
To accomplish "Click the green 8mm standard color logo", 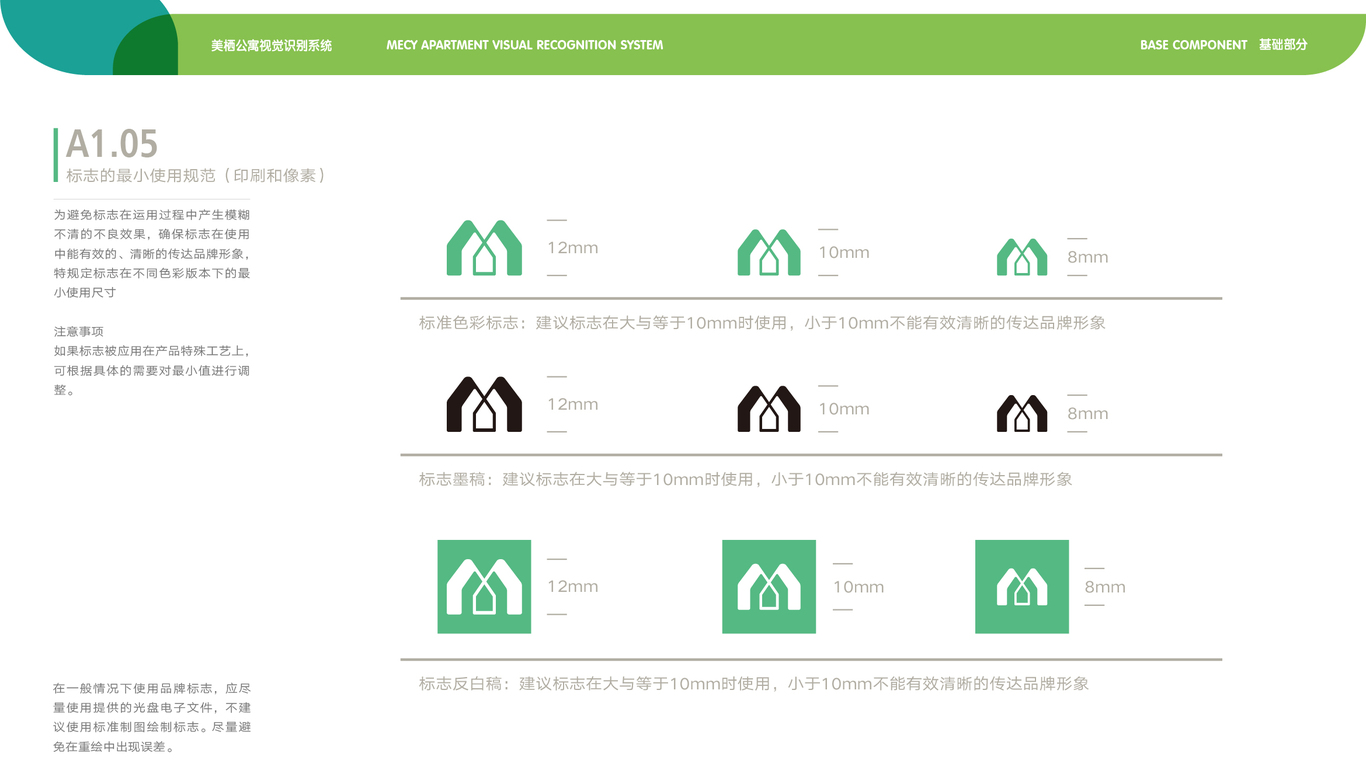I will tap(1022, 257).
